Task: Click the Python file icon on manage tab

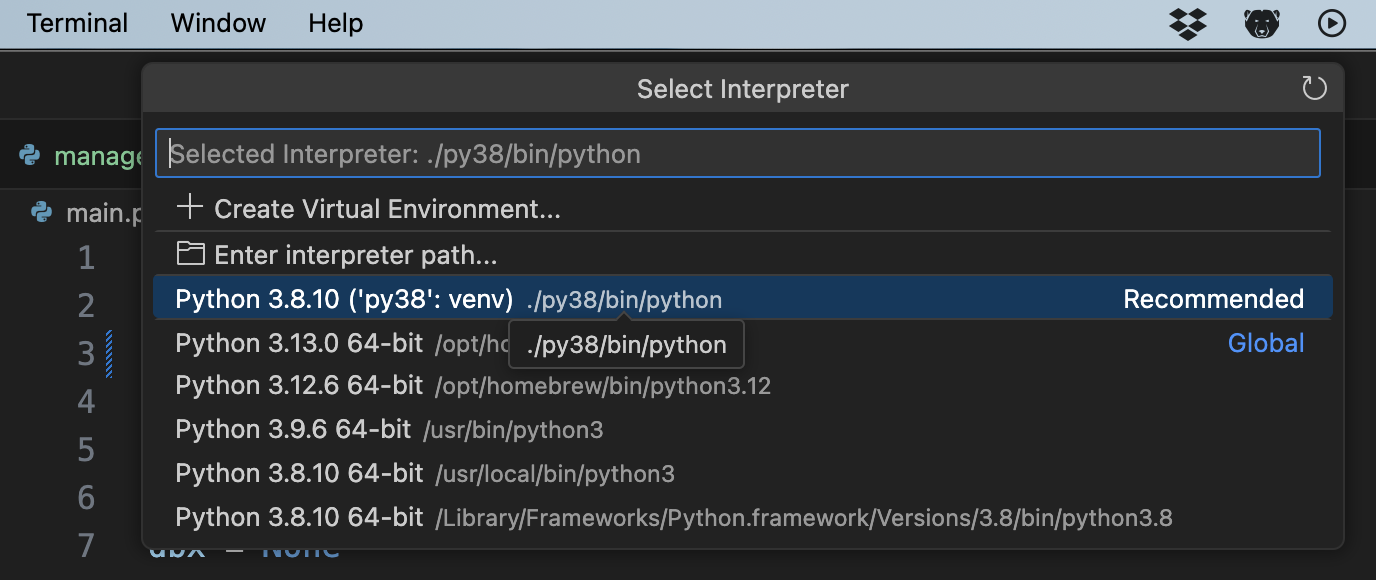Action: click(30, 155)
